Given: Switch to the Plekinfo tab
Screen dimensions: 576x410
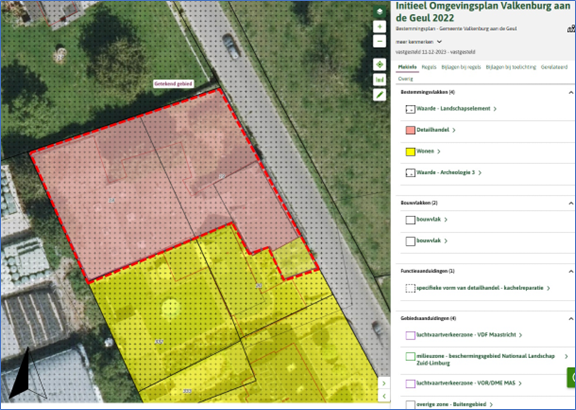Looking at the screenshot, I should tap(407, 67).
